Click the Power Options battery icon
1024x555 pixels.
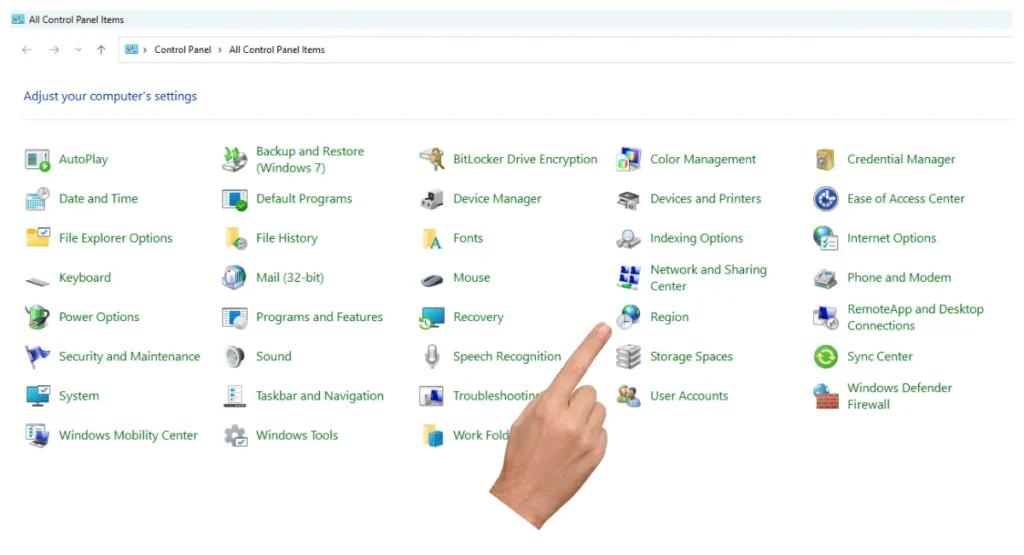(x=37, y=317)
